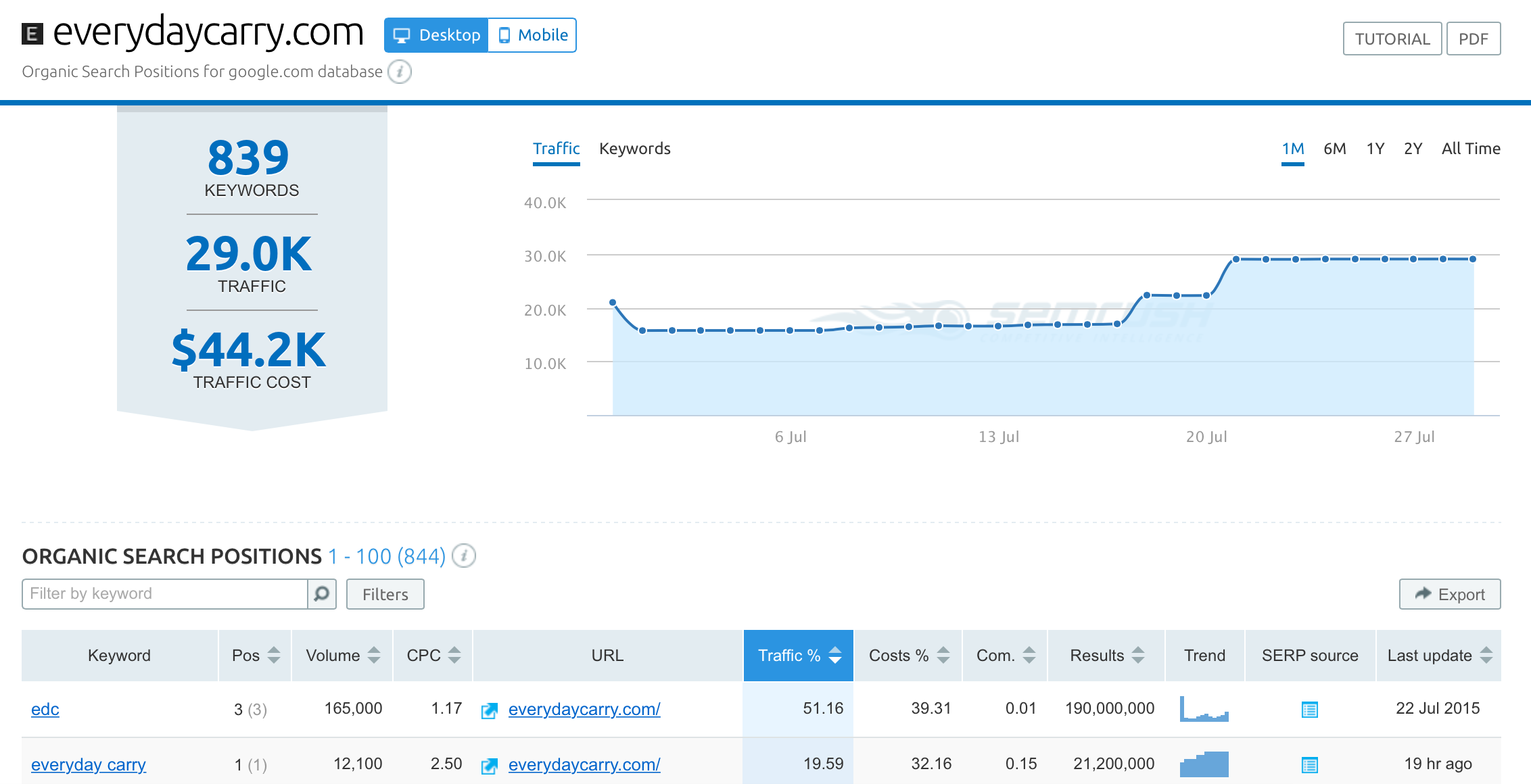Click the 2.50 CPC value
Viewport: 1531px width, 784px height.
(446, 764)
